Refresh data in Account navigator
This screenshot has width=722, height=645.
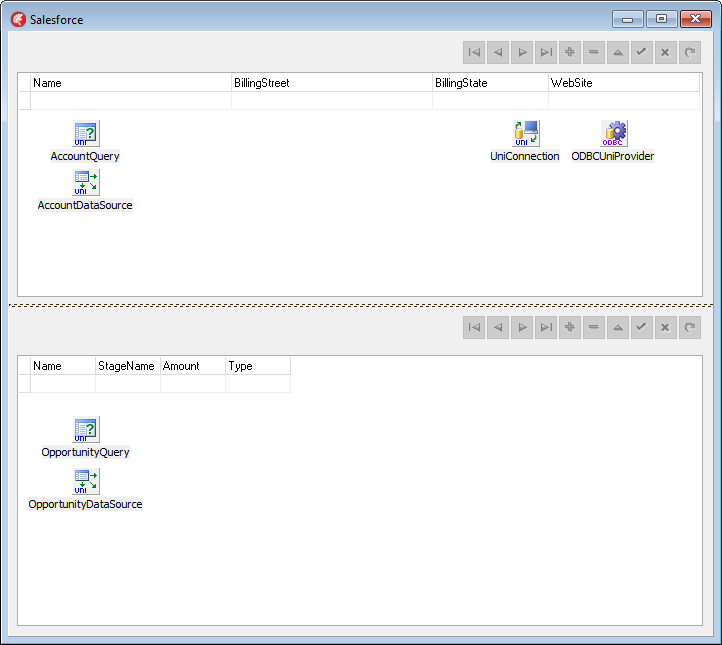(x=690, y=52)
